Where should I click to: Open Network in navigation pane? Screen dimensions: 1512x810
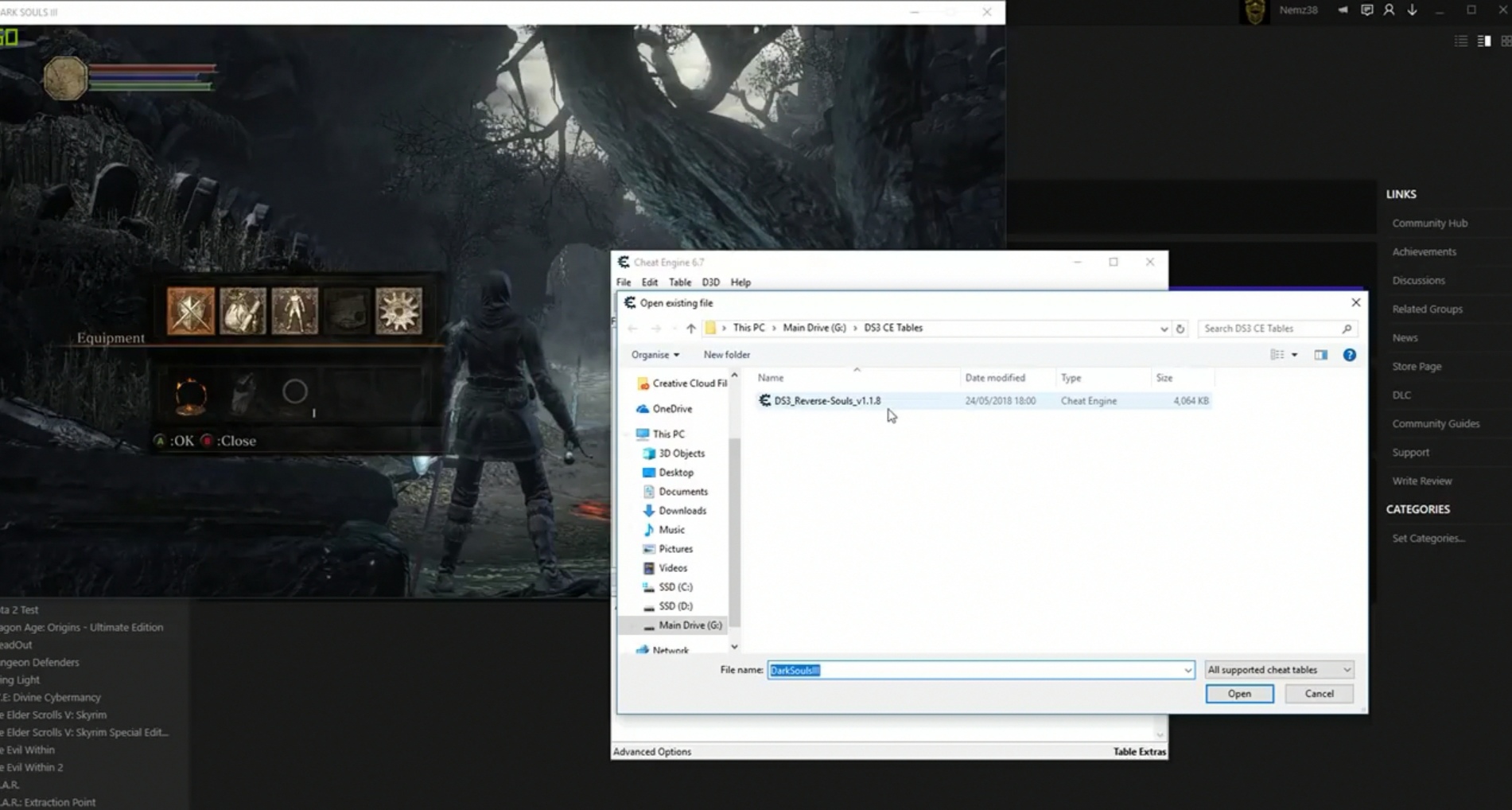click(663, 650)
